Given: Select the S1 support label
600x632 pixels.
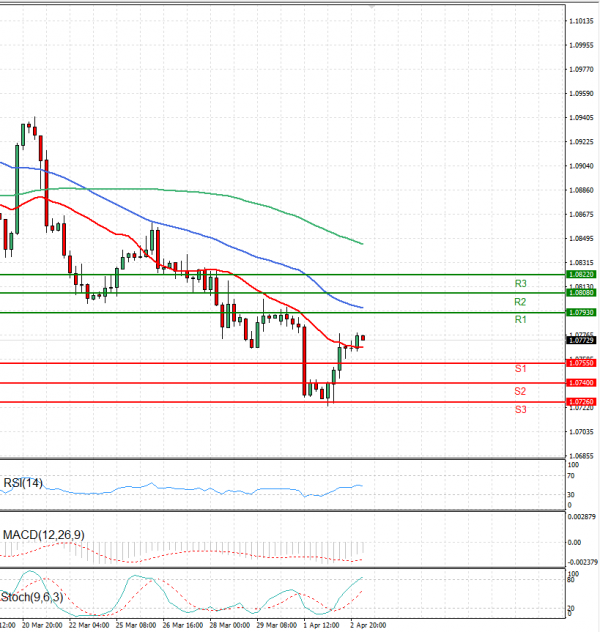Looking at the screenshot, I should coord(521,368).
